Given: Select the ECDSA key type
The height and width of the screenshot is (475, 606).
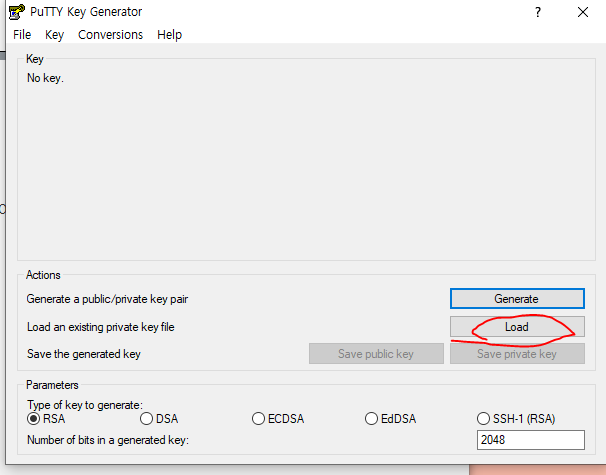Looking at the screenshot, I should click(x=278, y=419).
